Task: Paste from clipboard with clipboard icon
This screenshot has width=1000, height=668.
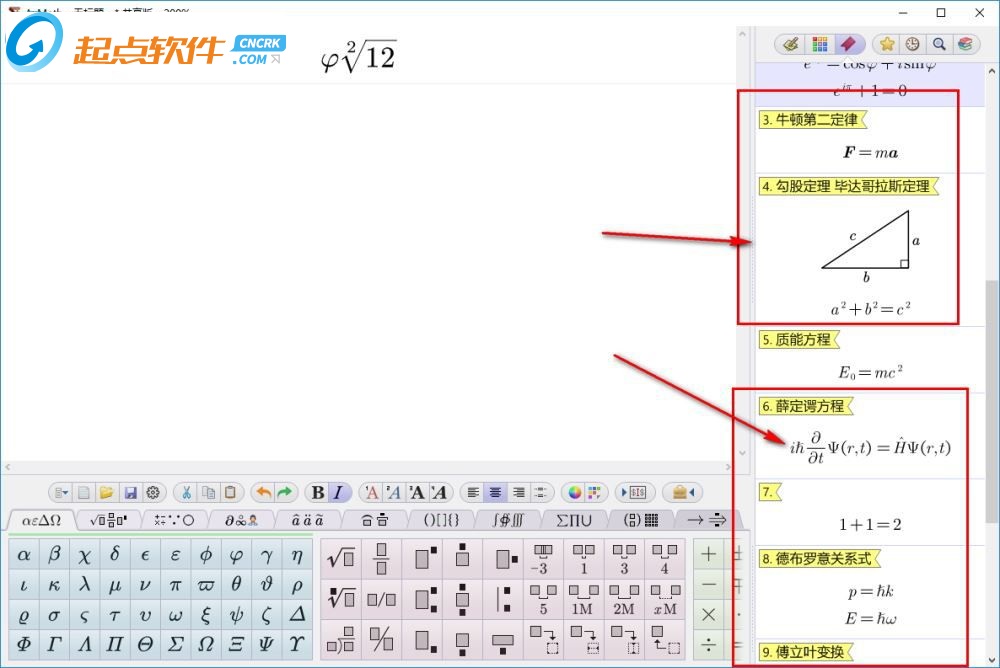Action: click(x=230, y=493)
